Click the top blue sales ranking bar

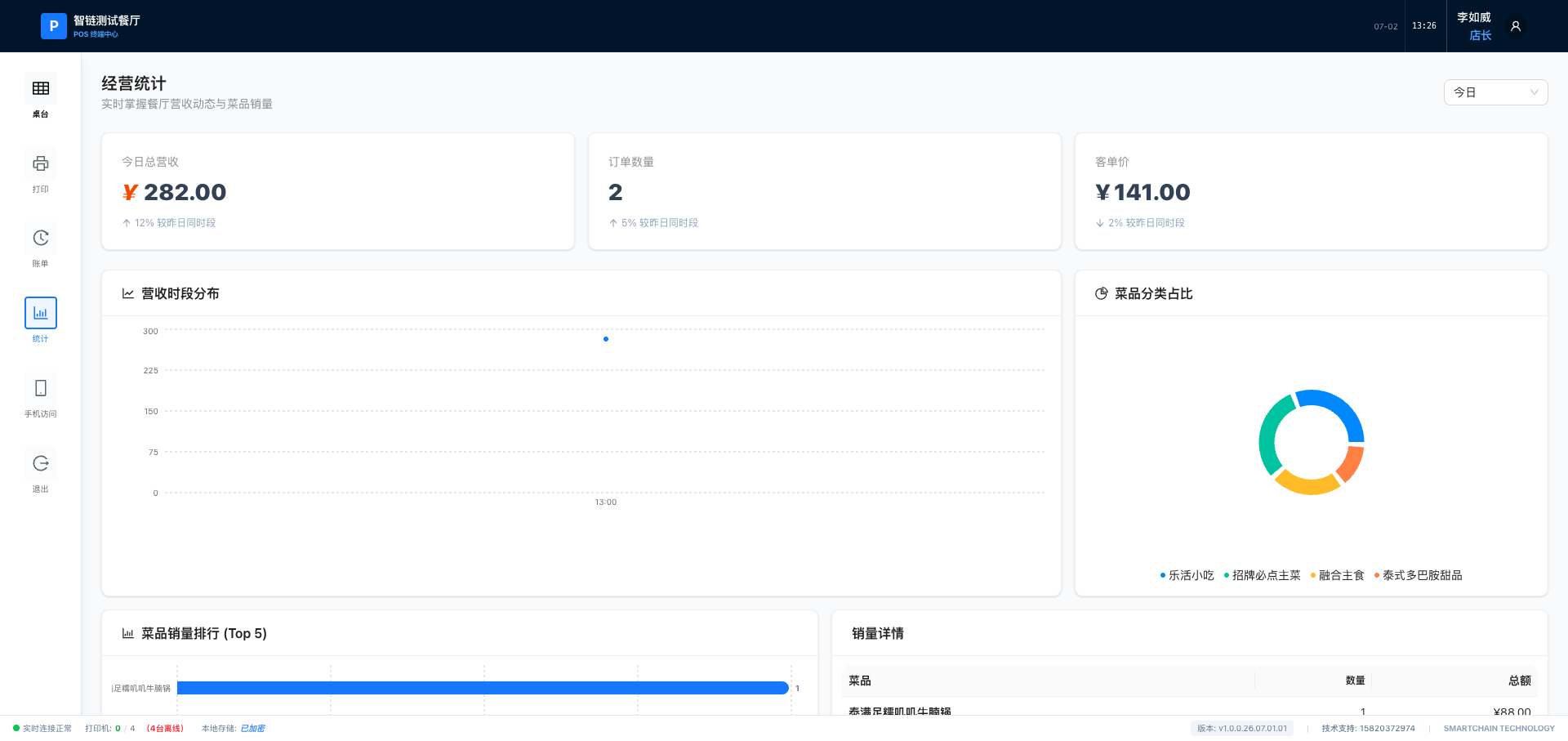483,688
